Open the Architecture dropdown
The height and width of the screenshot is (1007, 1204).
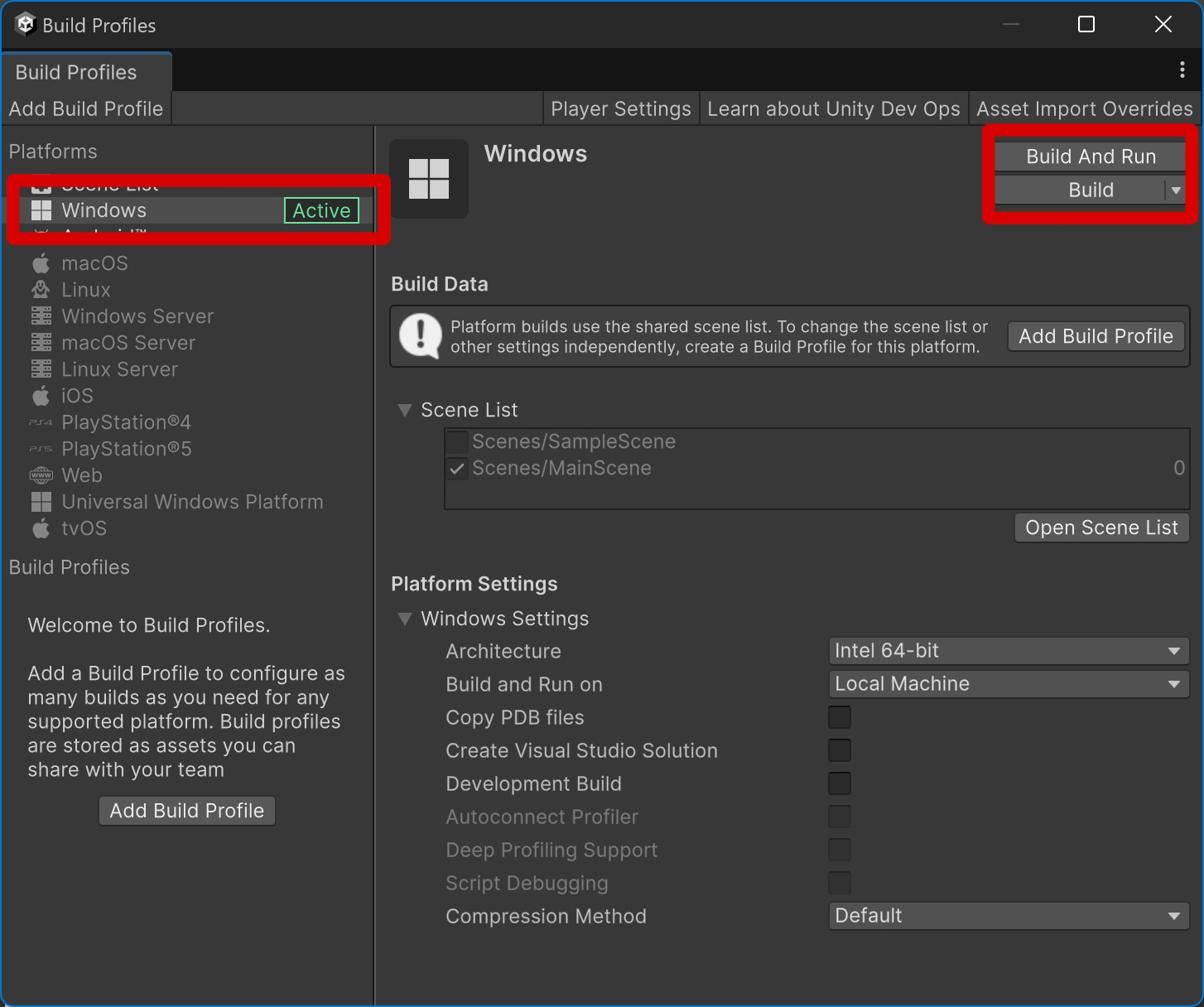click(1009, 651)
